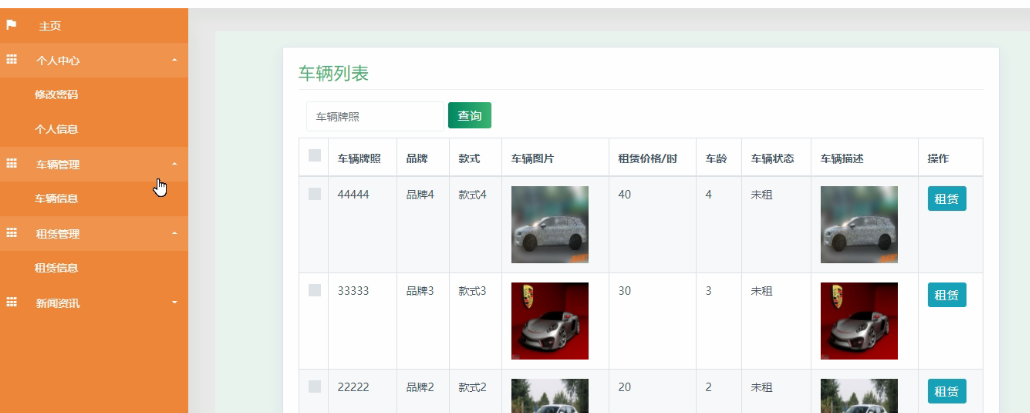Check the row checkbox for 44444

(x=315, y=194)
